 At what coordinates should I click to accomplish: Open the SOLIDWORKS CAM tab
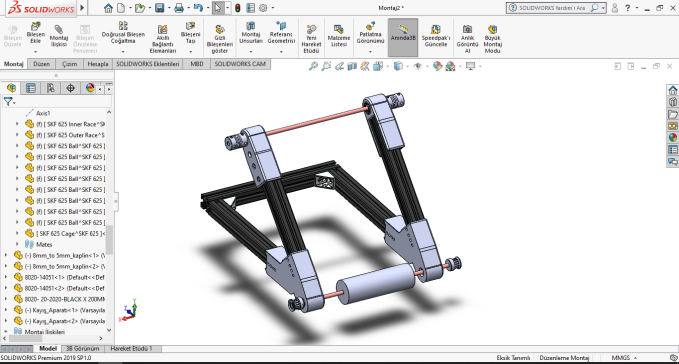240,64
